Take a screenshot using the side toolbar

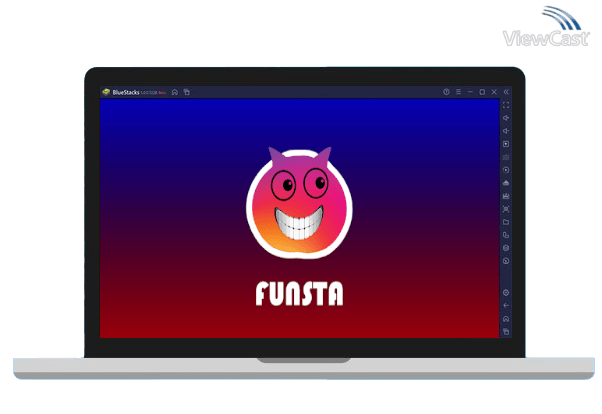coord(506,209)
